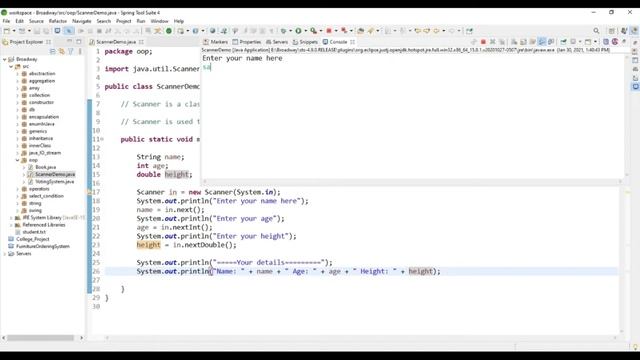
Task: Open the Project menu
Action: tap(123, 21)
